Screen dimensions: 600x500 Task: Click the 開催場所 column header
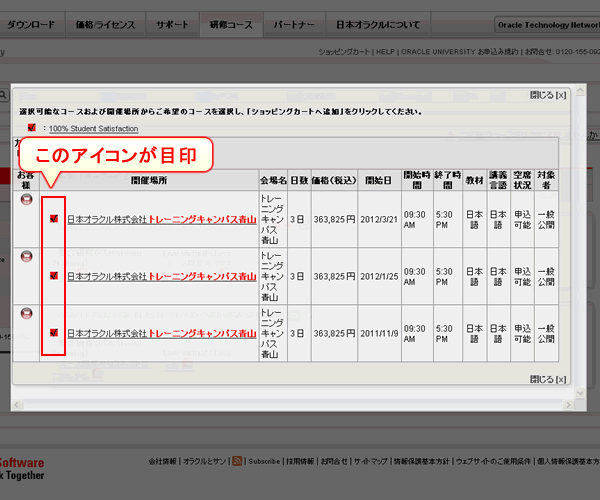click(x=149, y=180)
